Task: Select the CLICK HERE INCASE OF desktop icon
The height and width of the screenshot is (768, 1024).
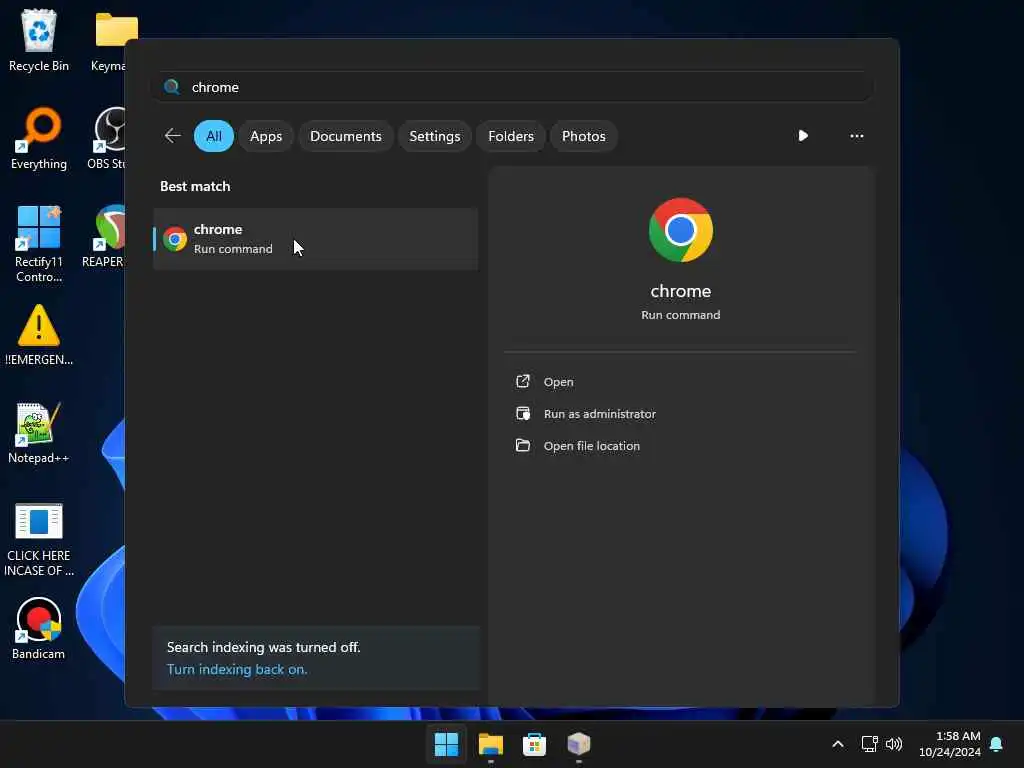Action: [x=39, y=539]
